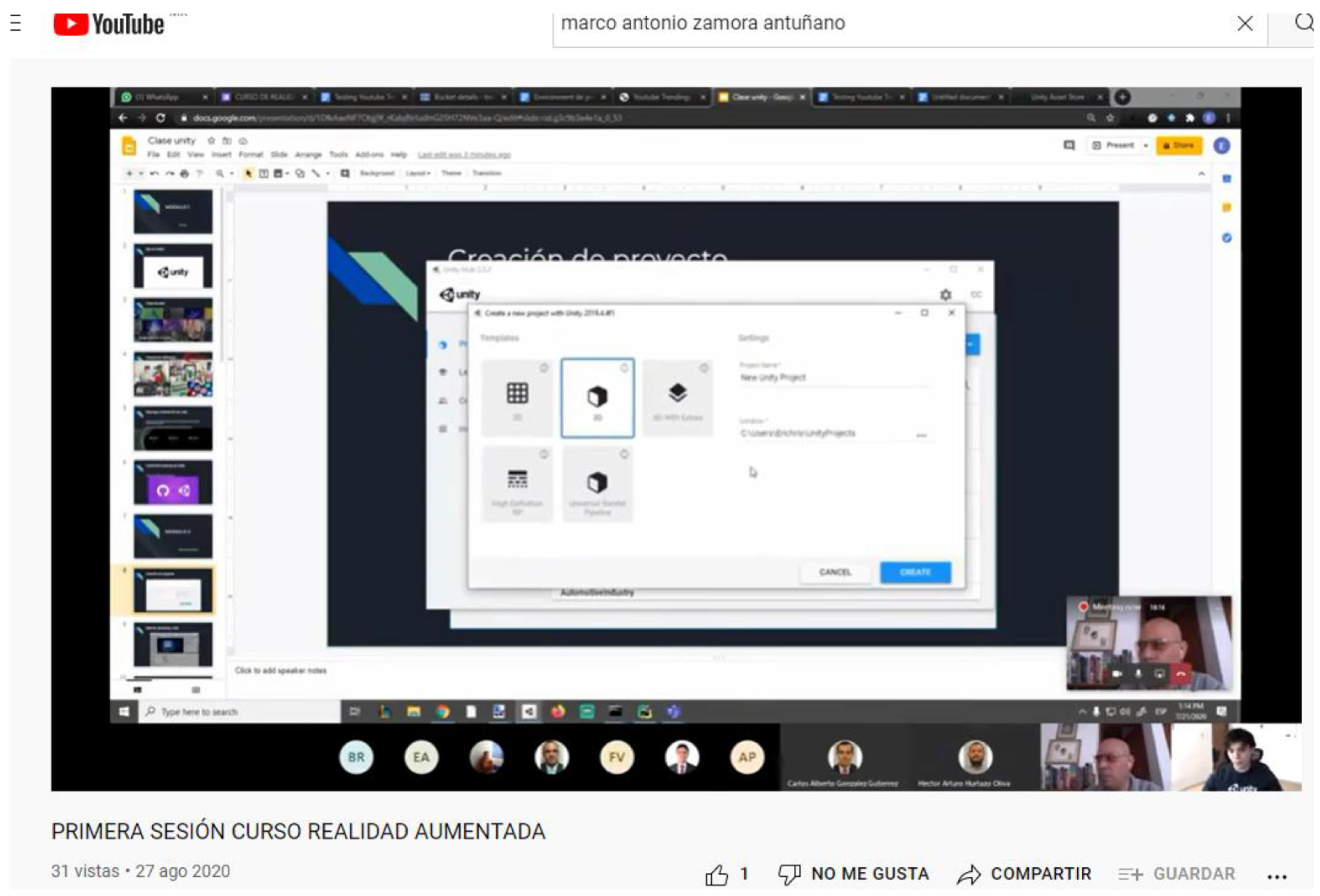1320x896 pixels.
Task: Click the yellow Share button
Action: (x=1178, y=146)
